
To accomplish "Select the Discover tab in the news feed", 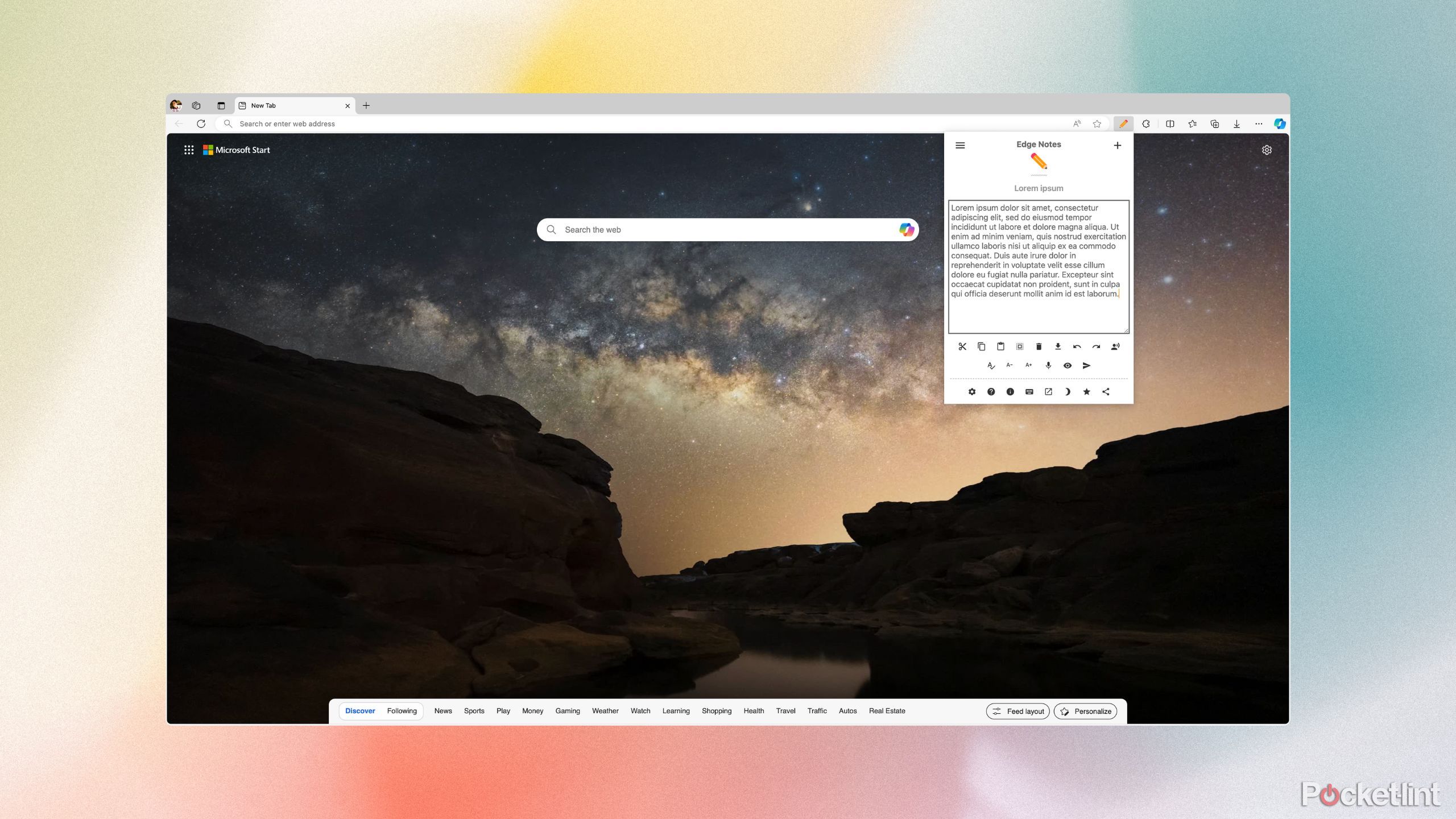I will [x=359, y=711].
